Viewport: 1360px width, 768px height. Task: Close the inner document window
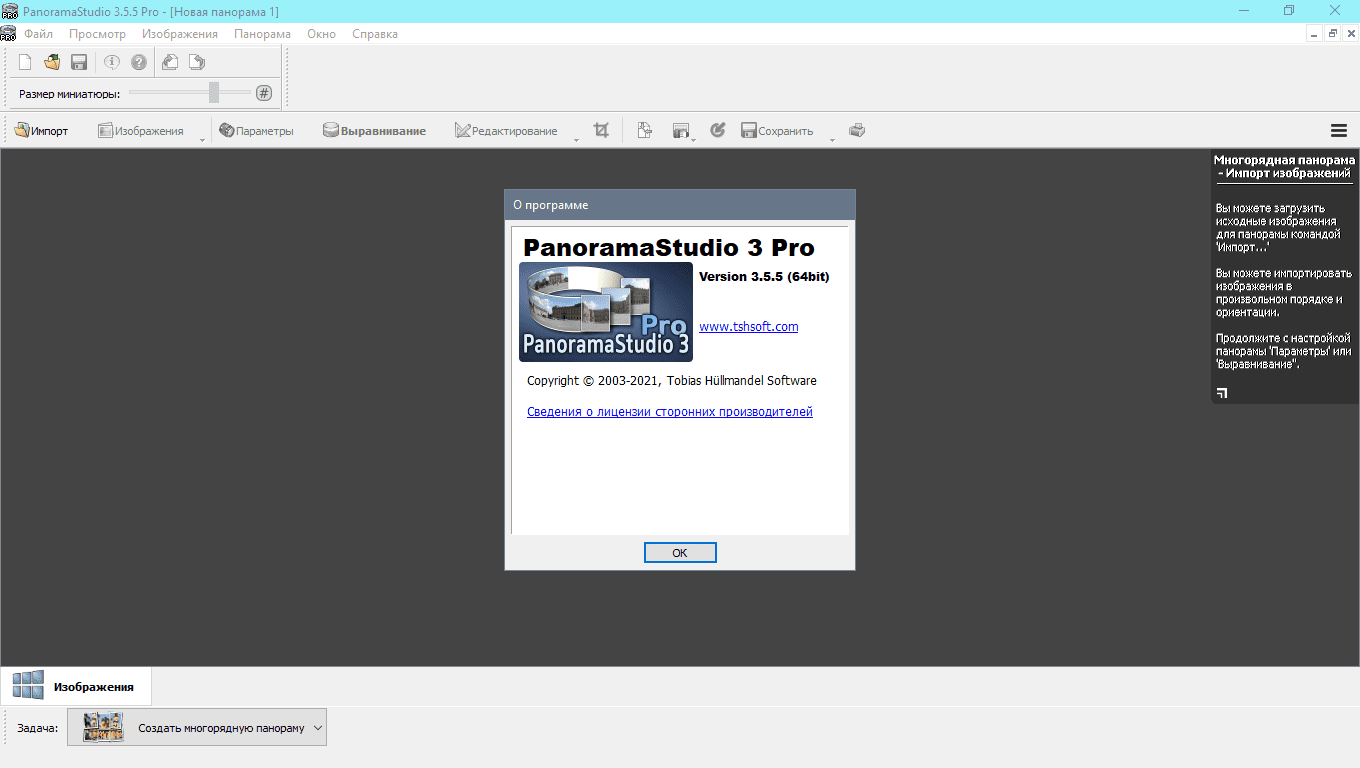1349,34
